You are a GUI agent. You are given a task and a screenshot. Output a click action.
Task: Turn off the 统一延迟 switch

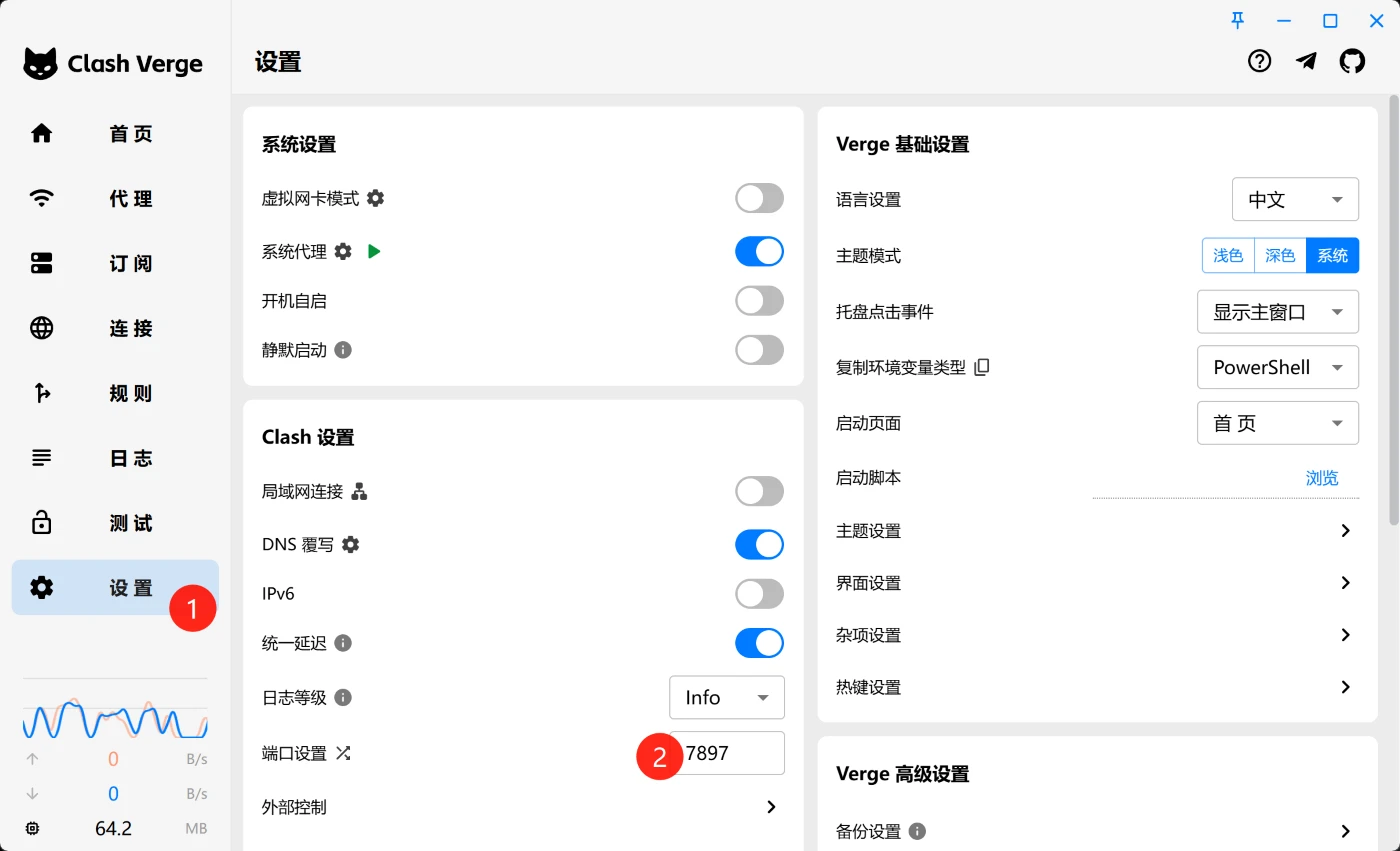[759, 643]
